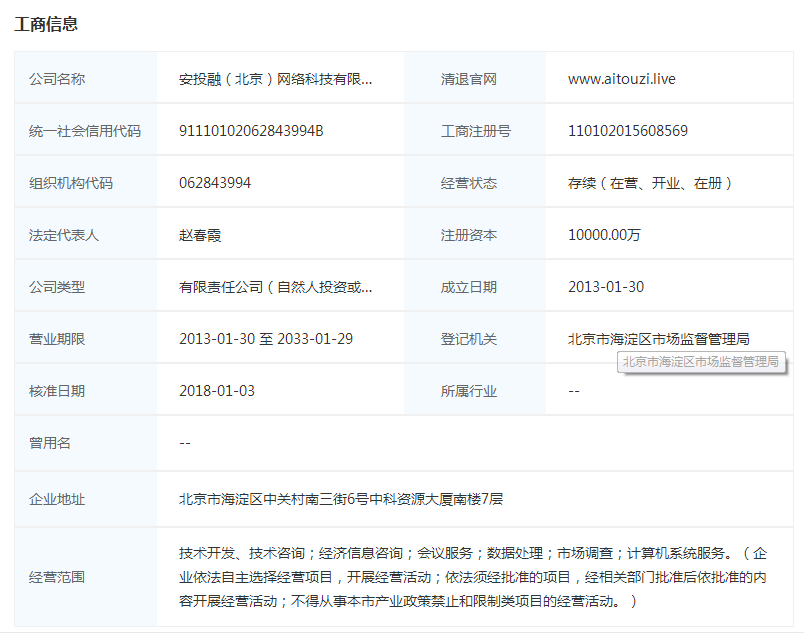Select the 所属行业 label
This screenshot has height=635, width=804.
(469, 391)
